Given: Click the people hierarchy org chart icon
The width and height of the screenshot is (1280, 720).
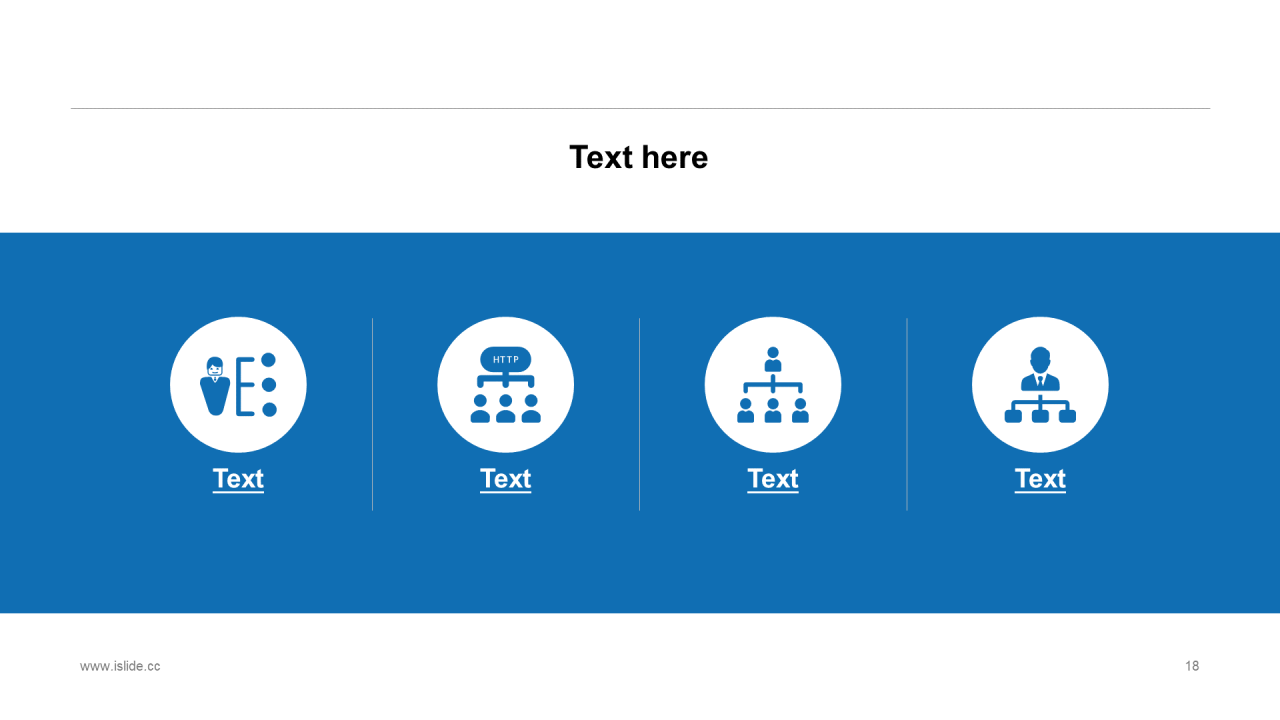Looking at the screenshot, I should point(773,385).
